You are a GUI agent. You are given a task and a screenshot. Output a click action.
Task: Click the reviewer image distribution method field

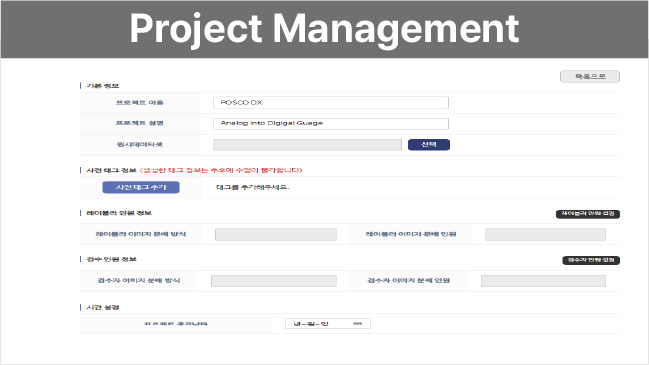(274, 281)
